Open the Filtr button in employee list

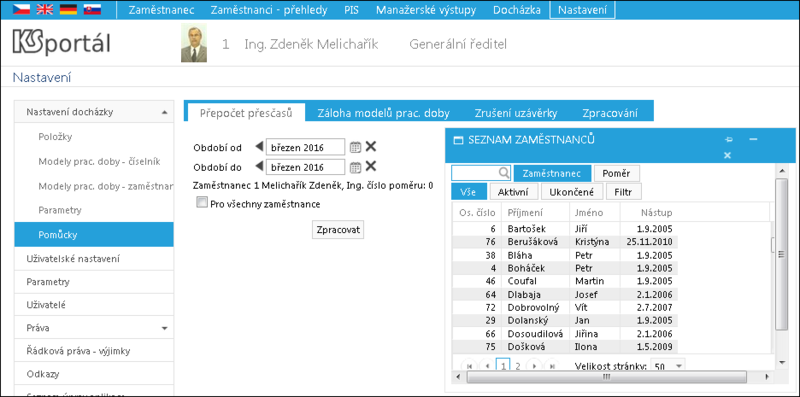click(x=623, y=192)
